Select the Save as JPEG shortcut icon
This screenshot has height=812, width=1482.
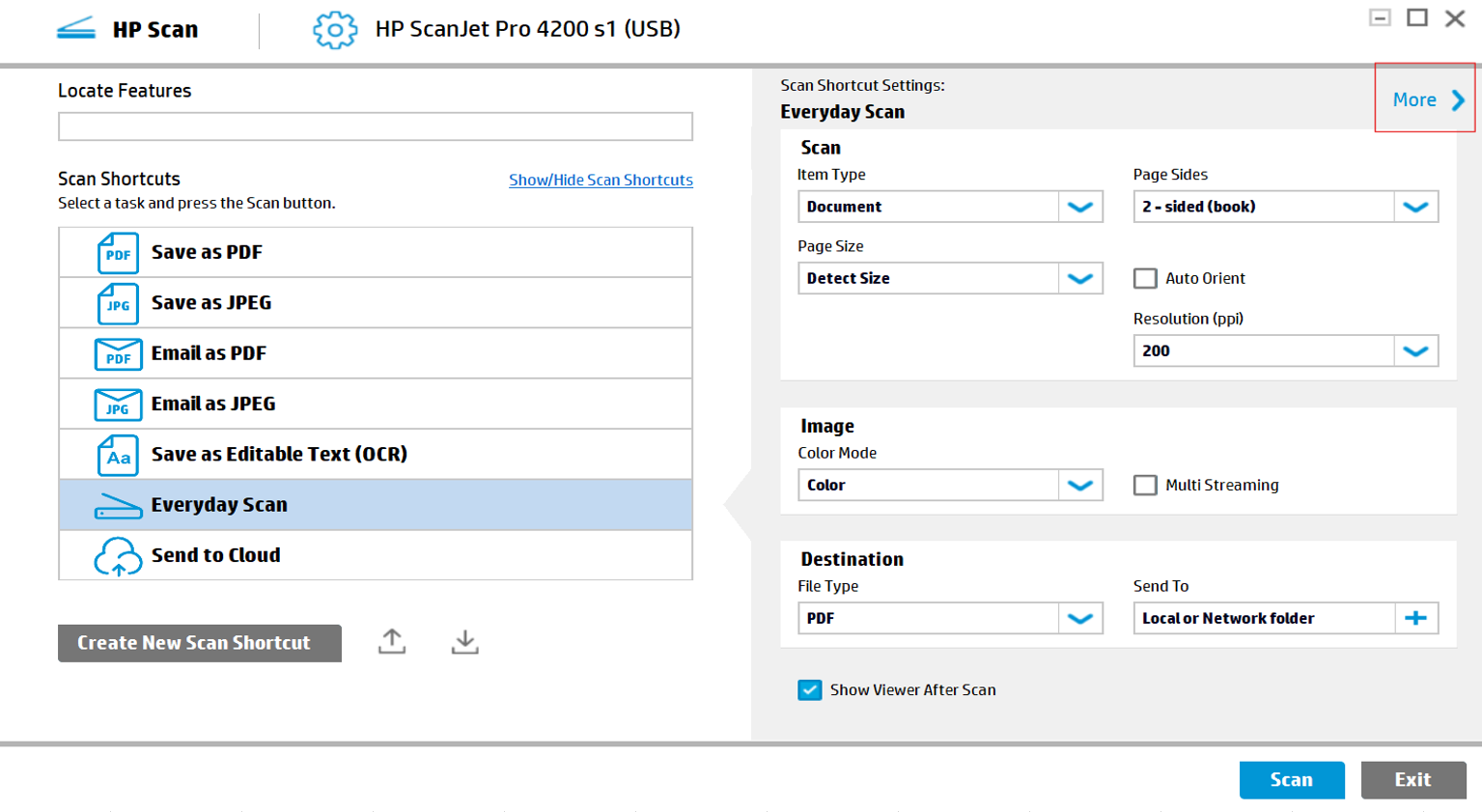[117, 303]
